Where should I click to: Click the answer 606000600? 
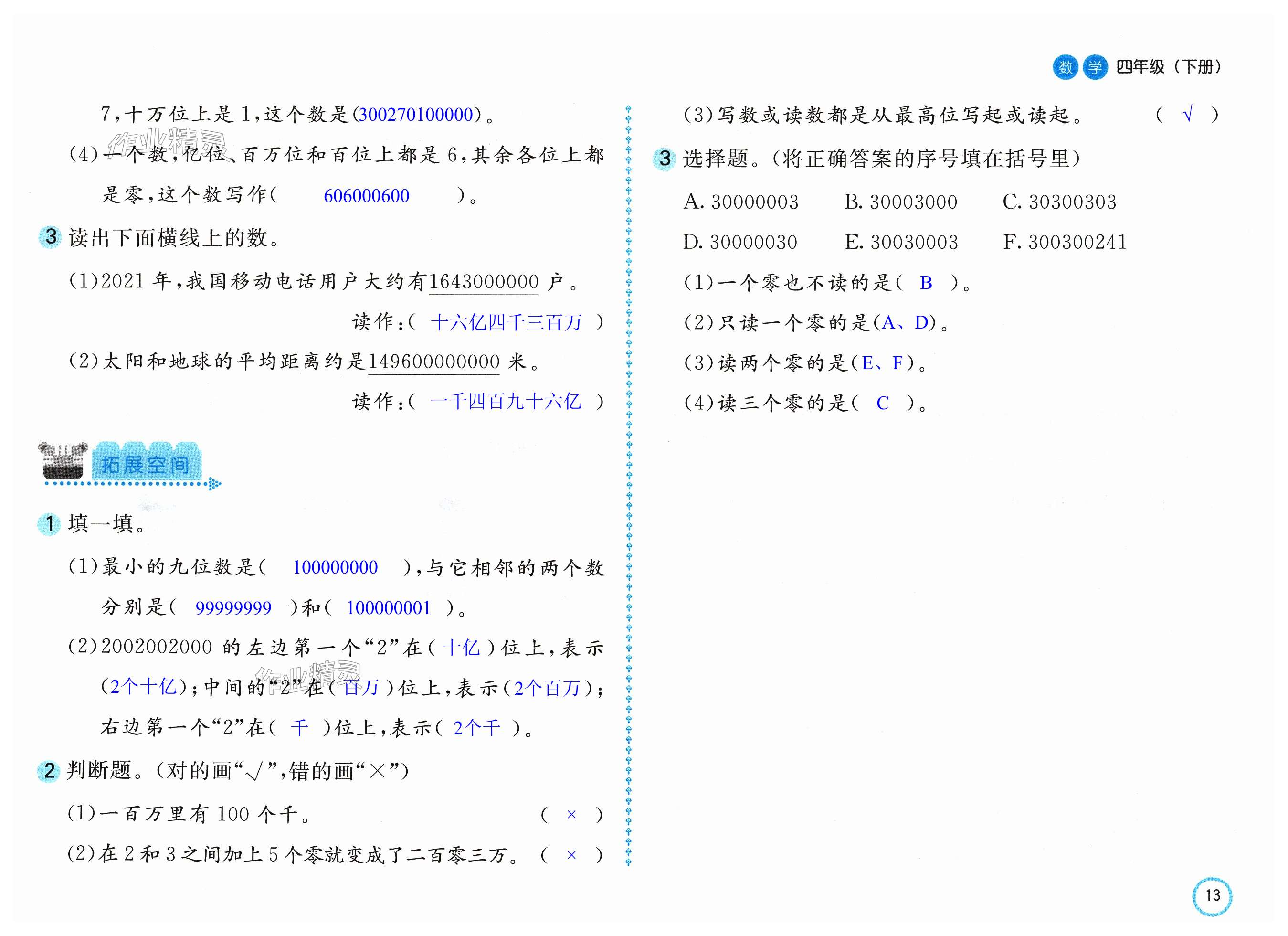coord(366,196)
